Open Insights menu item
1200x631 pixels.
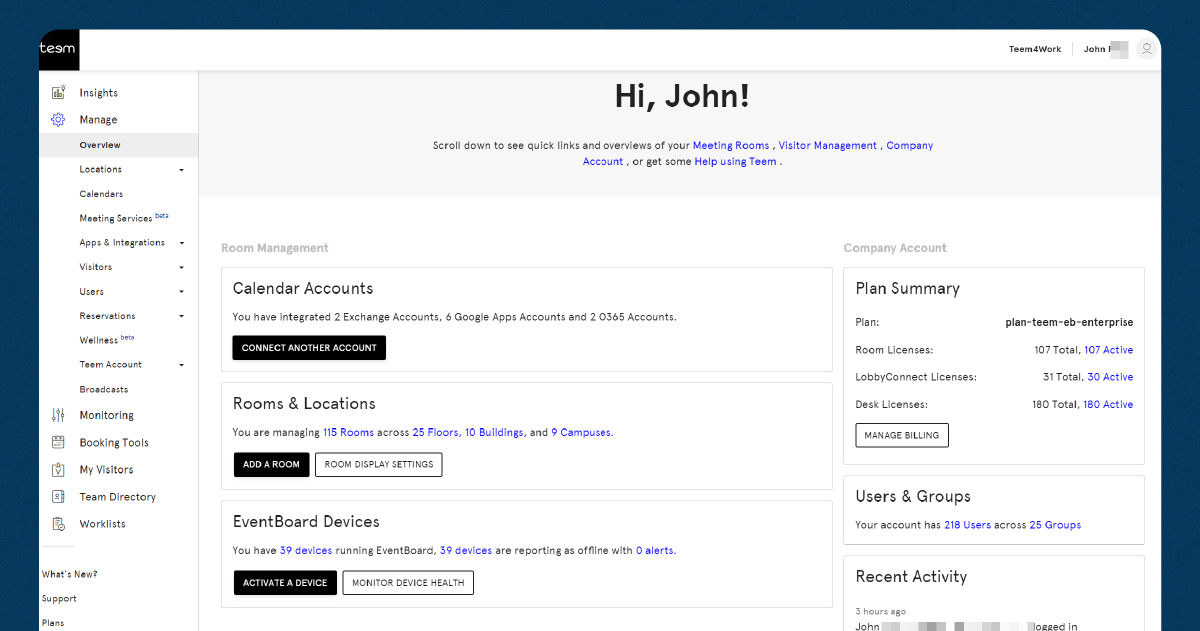(x=99, y=93)
